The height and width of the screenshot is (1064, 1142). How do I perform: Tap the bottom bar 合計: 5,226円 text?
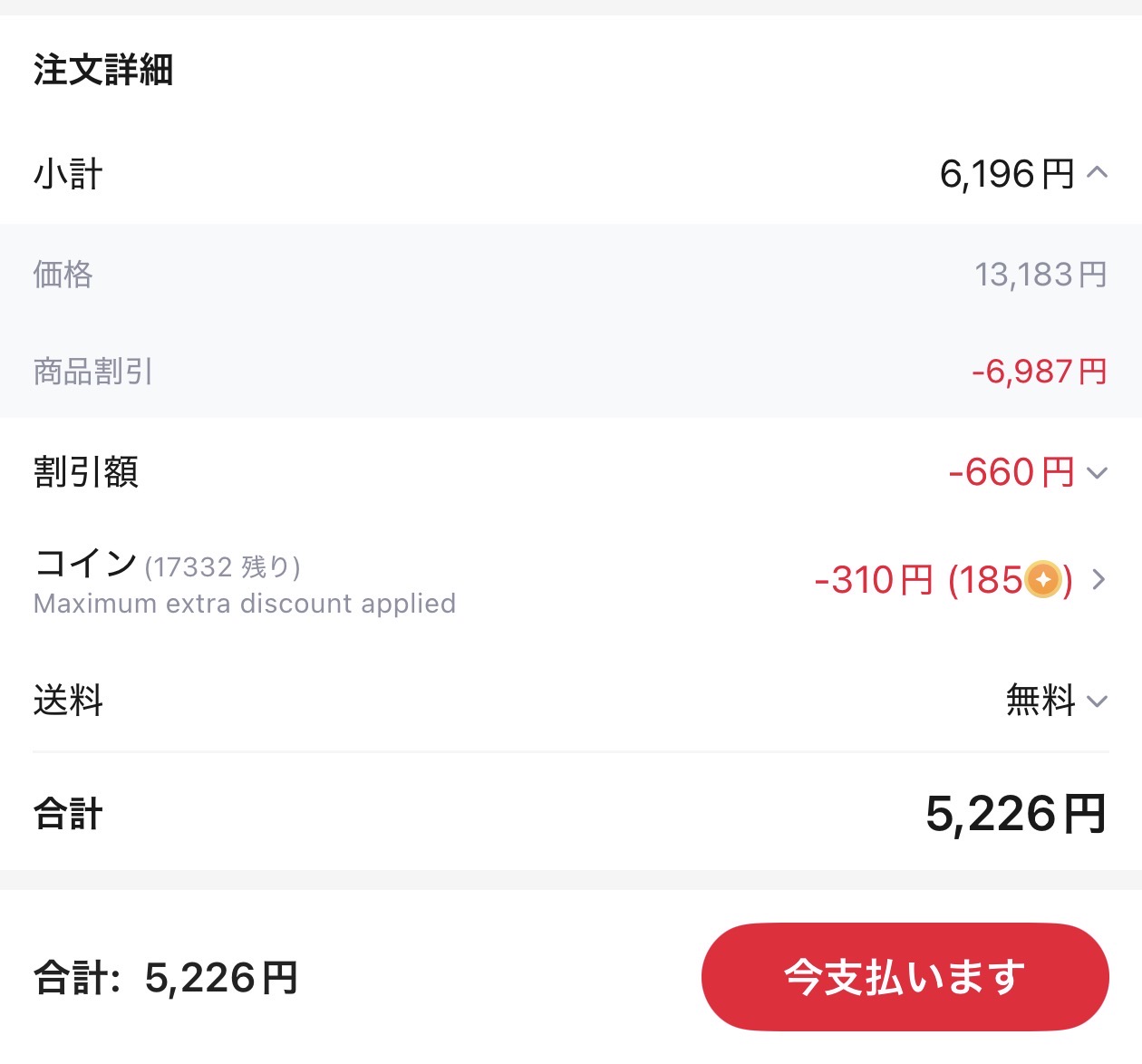tap(166, 978)
